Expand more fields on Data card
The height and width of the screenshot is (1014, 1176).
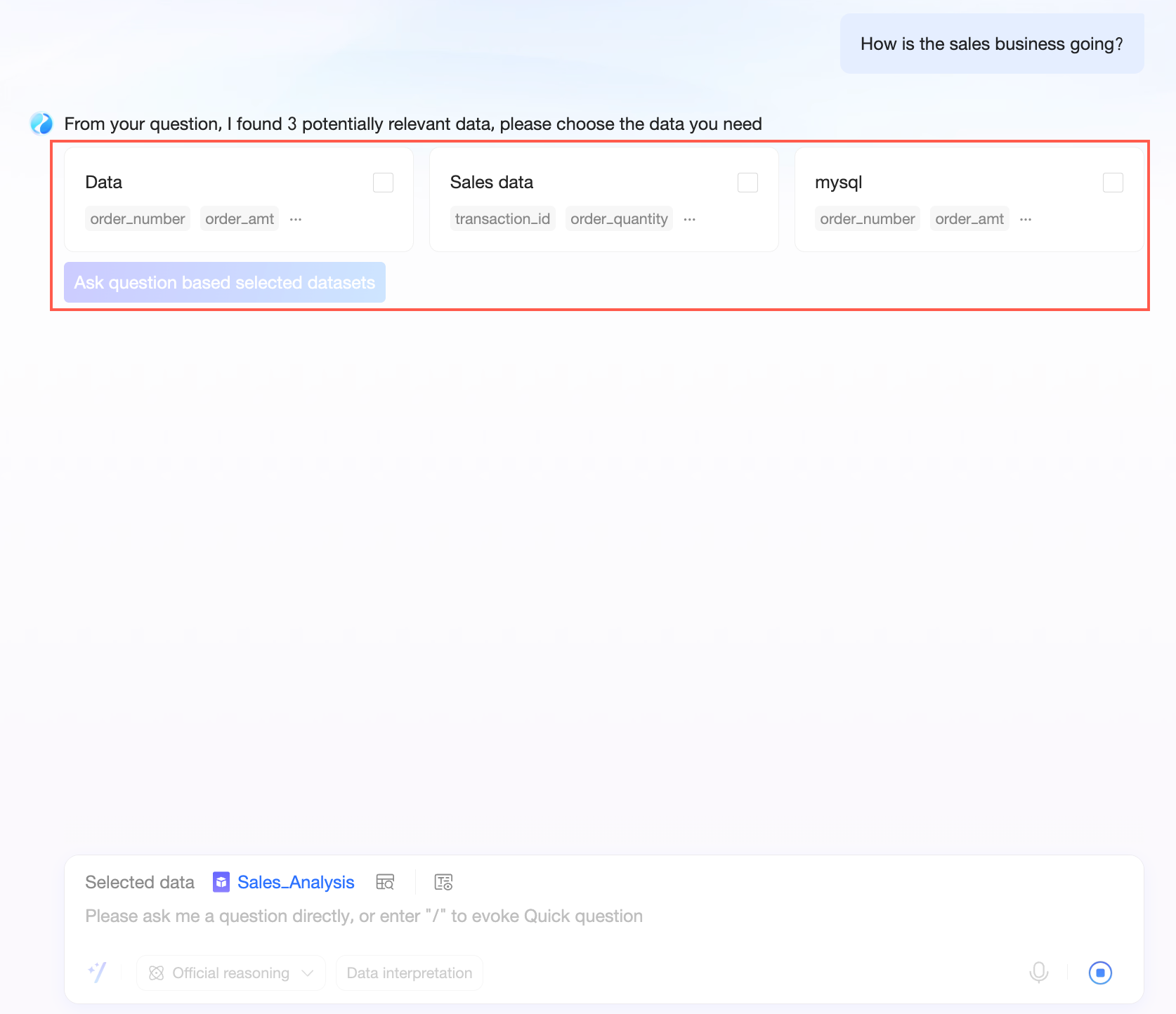point(296,219)
